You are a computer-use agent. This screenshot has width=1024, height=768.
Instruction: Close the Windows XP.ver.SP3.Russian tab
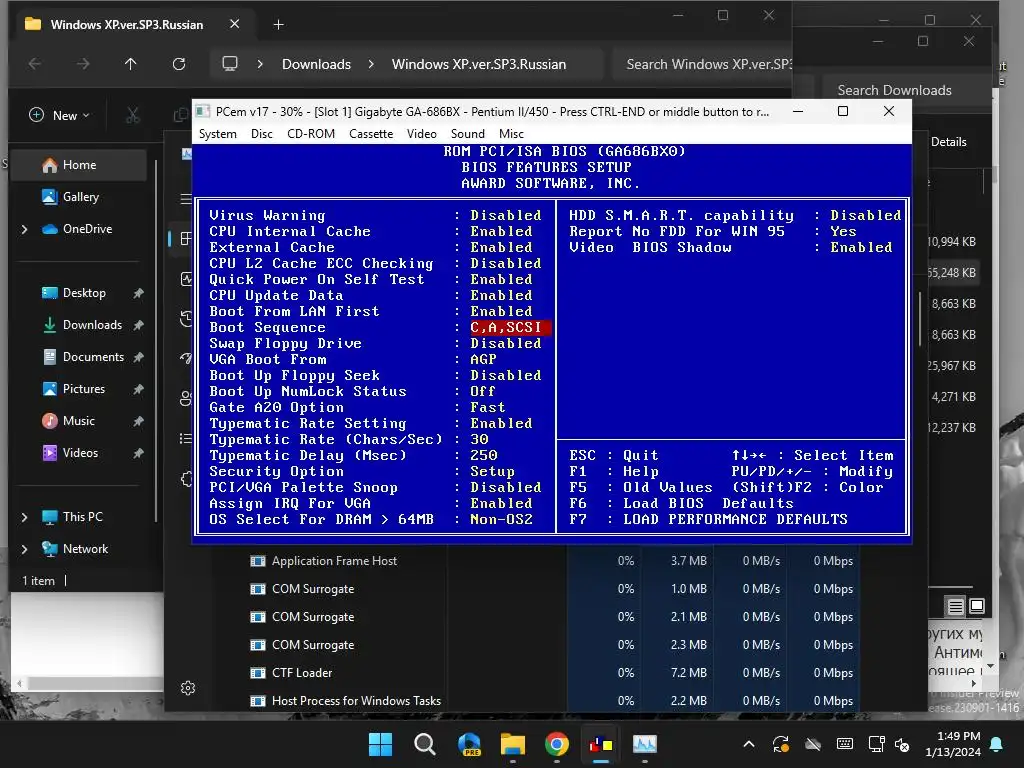coord(234,24)
